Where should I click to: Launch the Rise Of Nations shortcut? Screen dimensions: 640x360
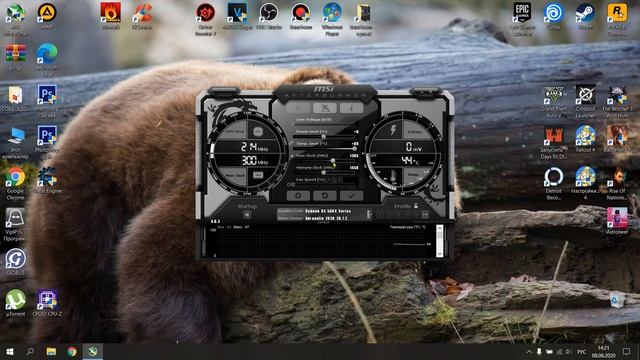pos(617,177)
